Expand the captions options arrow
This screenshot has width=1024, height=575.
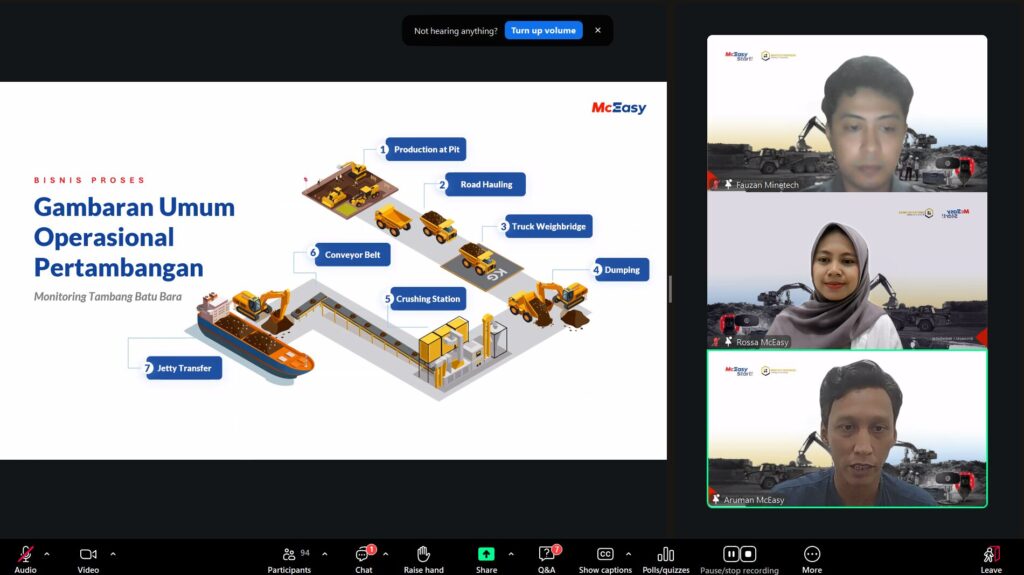(628, 554)
